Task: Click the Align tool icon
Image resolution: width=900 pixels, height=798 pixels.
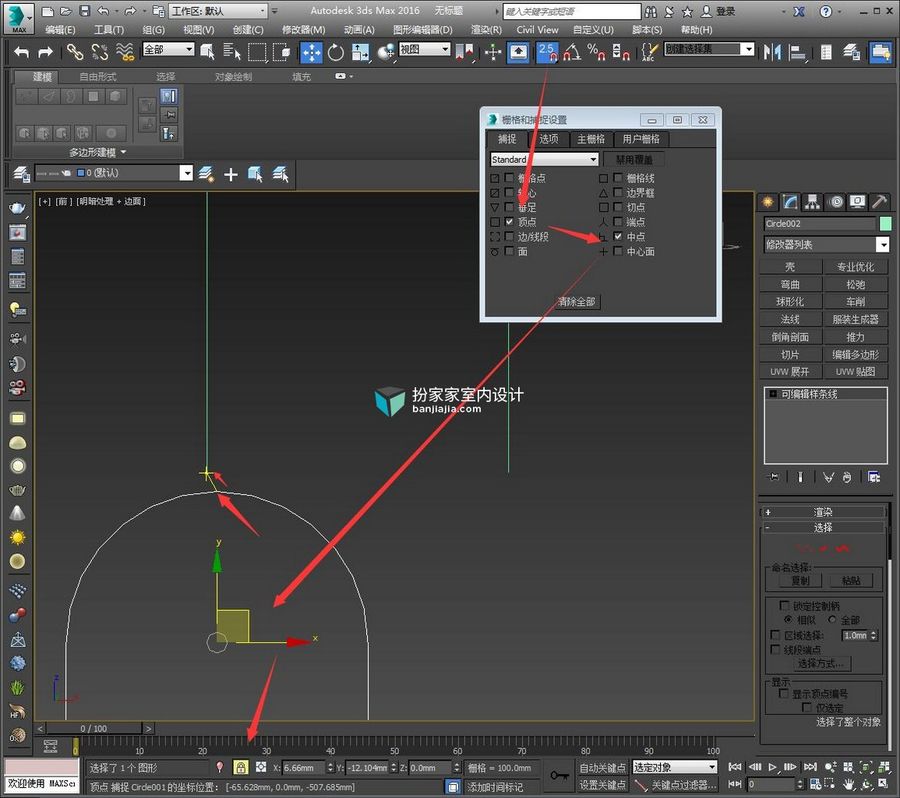Action: click(797, 53)
